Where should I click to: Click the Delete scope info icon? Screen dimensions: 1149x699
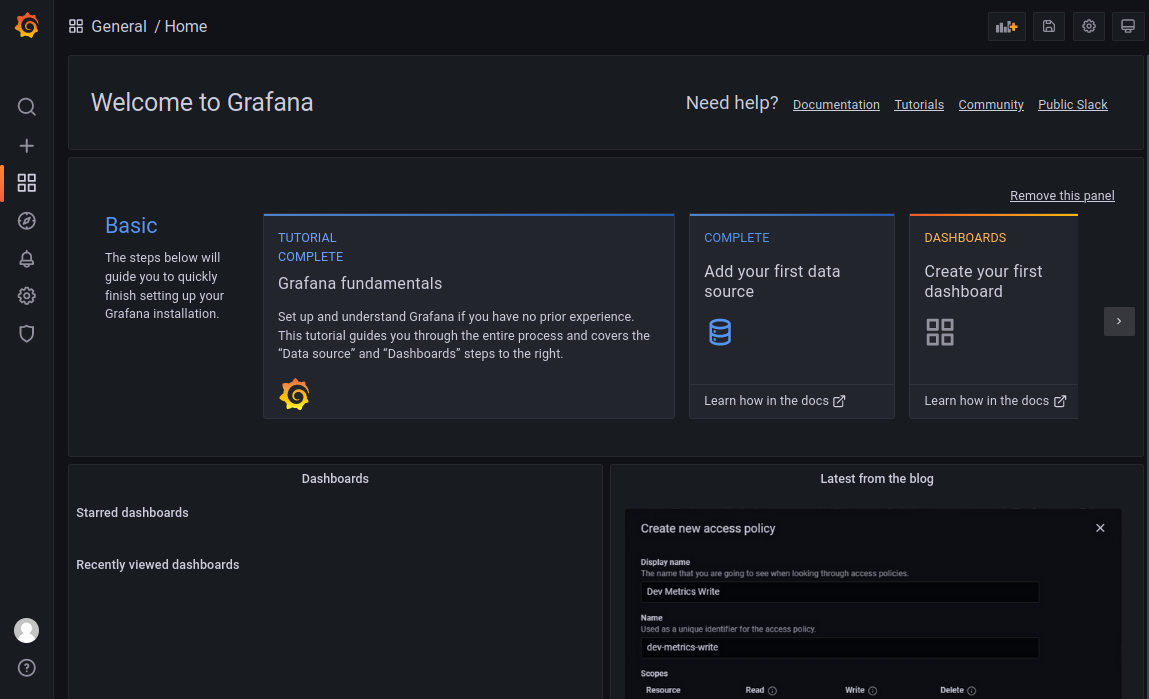972,691
